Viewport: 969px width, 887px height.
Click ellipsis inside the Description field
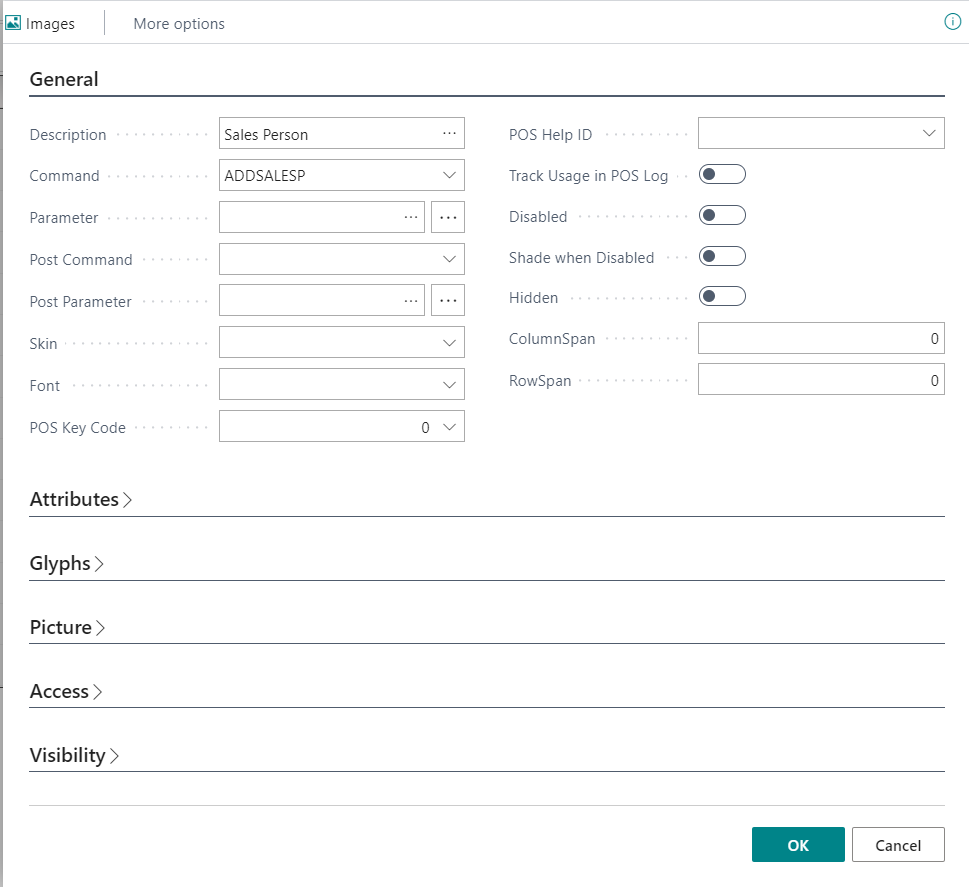[449, 133]
